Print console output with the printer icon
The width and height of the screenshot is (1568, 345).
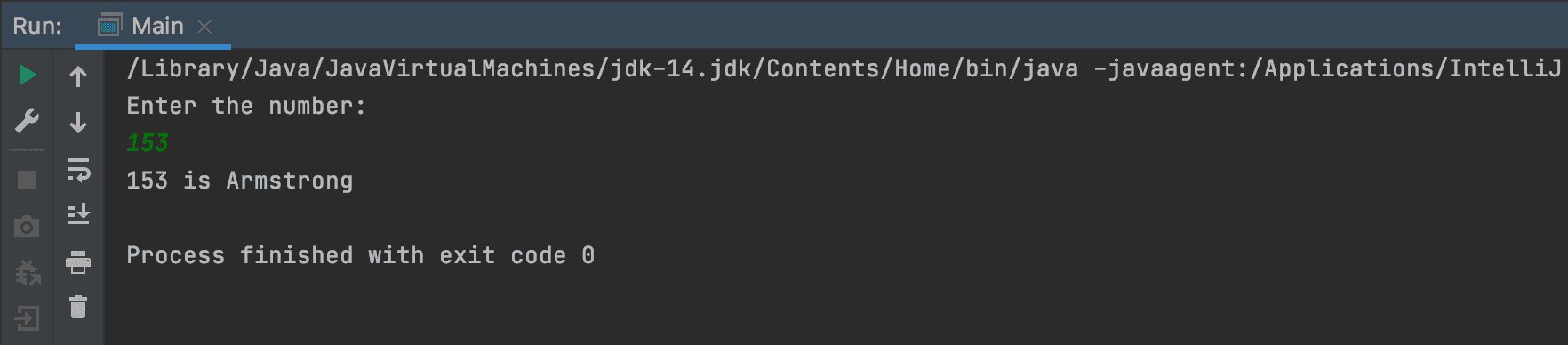pos(78,261)
